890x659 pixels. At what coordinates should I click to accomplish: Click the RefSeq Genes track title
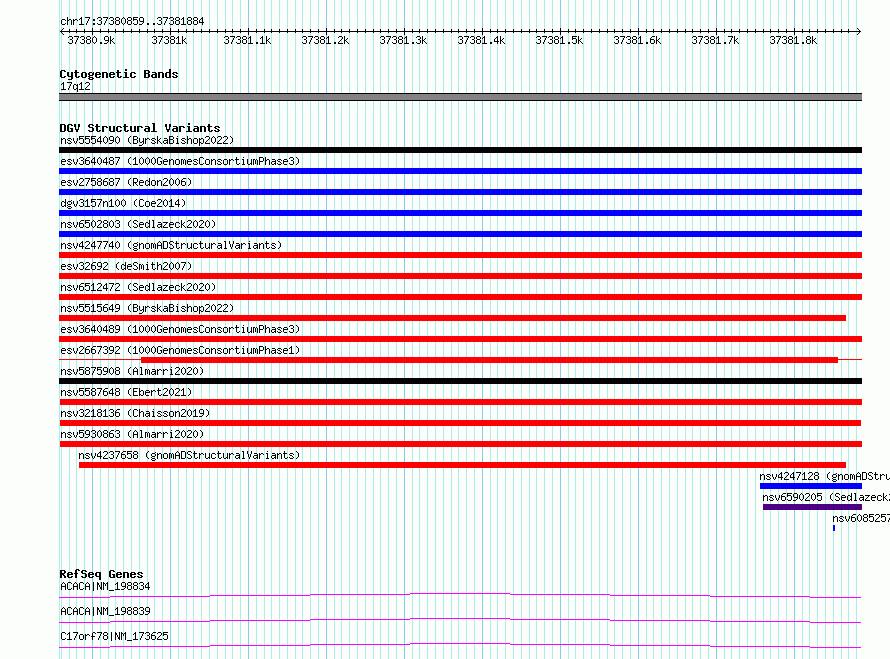[101, 574]
